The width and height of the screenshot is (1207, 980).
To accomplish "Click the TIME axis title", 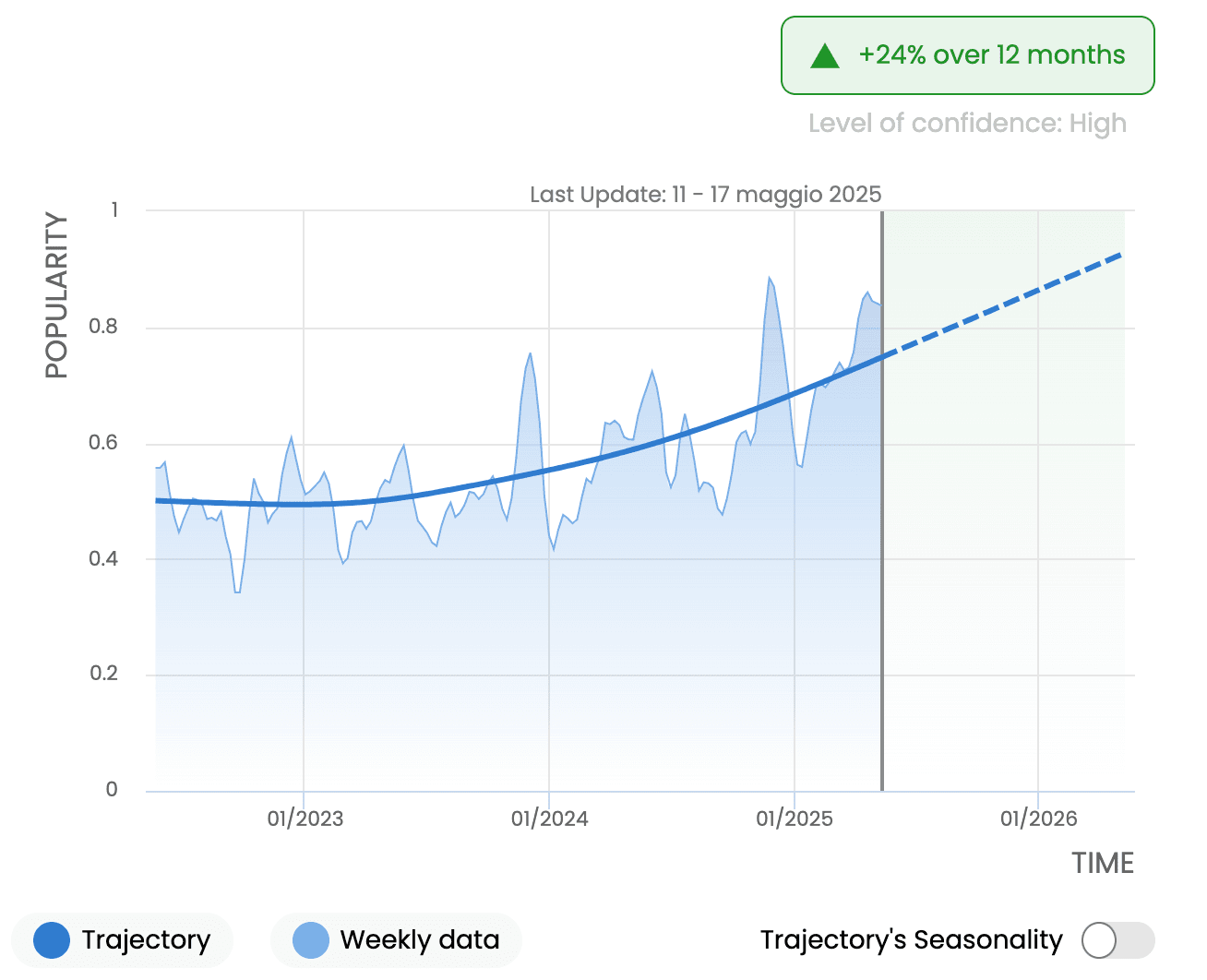I will pos(1102,864).
